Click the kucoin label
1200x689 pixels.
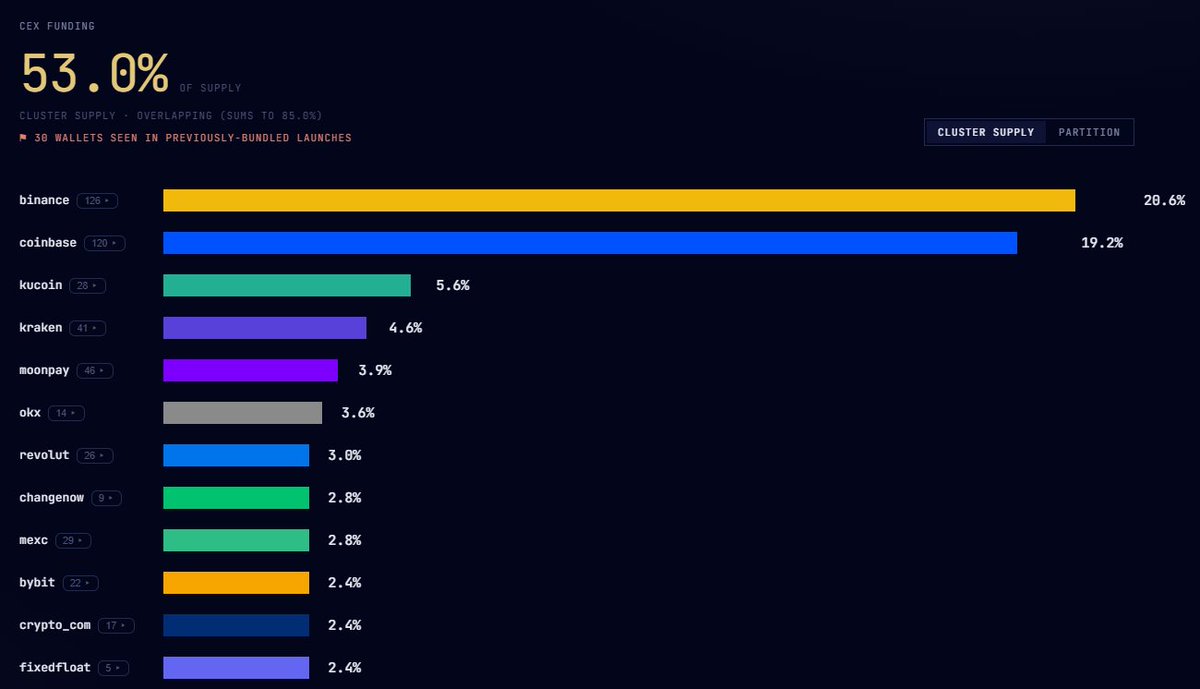tap(41, 285)
